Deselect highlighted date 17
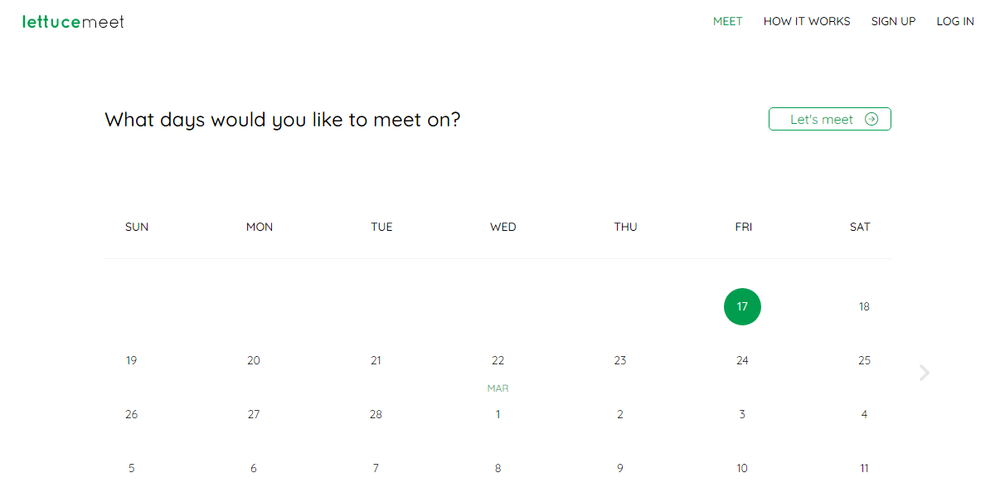This screenshot has height=504, width=1000. point(742,307)
